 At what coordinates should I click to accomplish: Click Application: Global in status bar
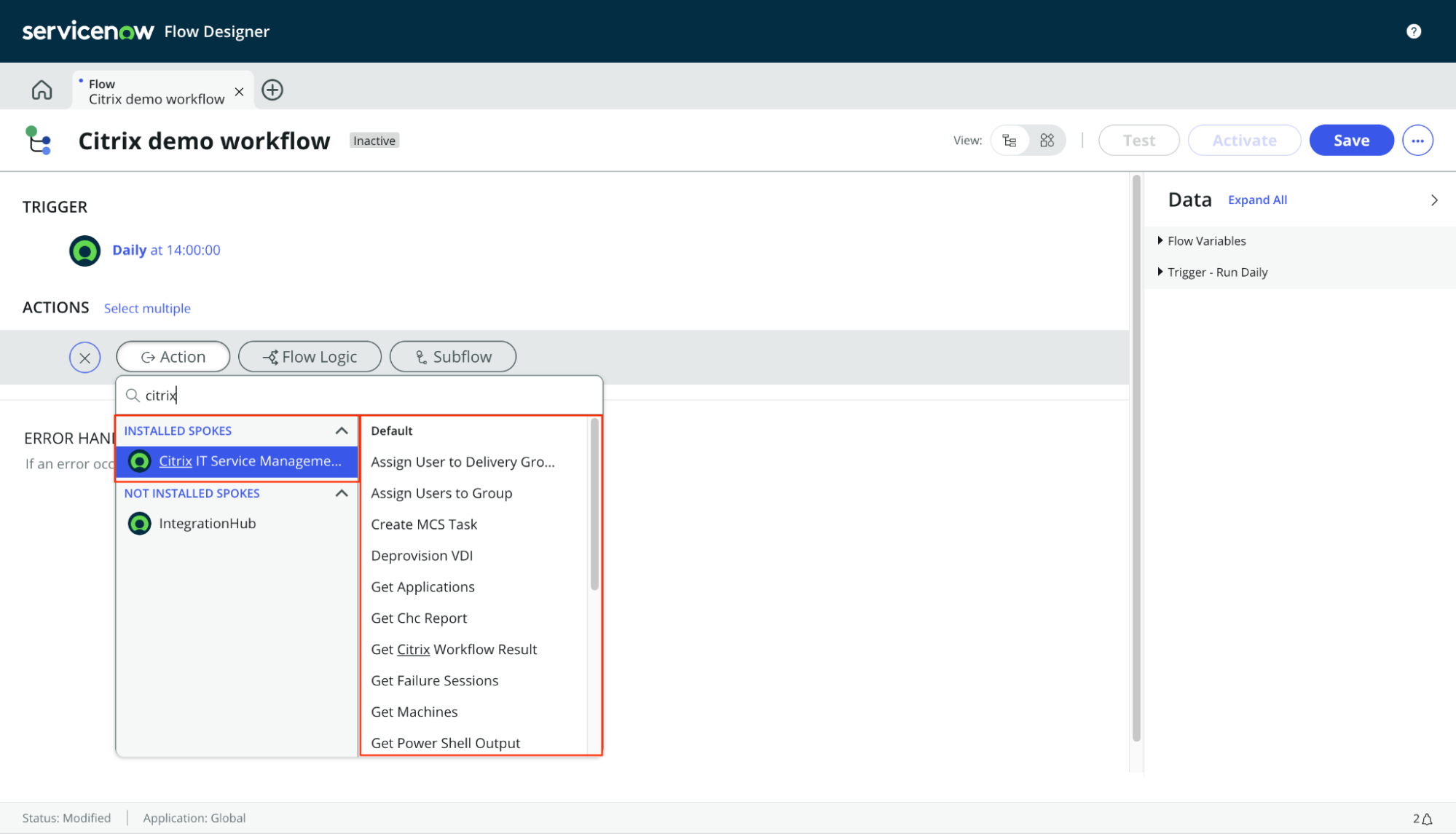[194, 818]
